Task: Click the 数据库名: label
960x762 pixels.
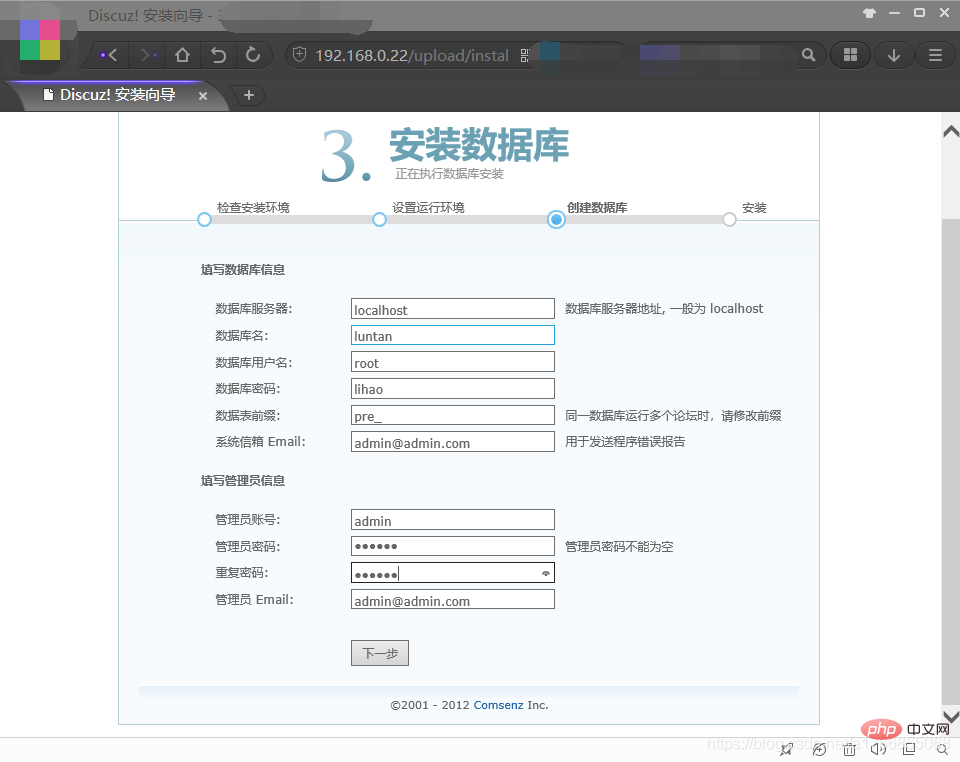Action: 242,336
